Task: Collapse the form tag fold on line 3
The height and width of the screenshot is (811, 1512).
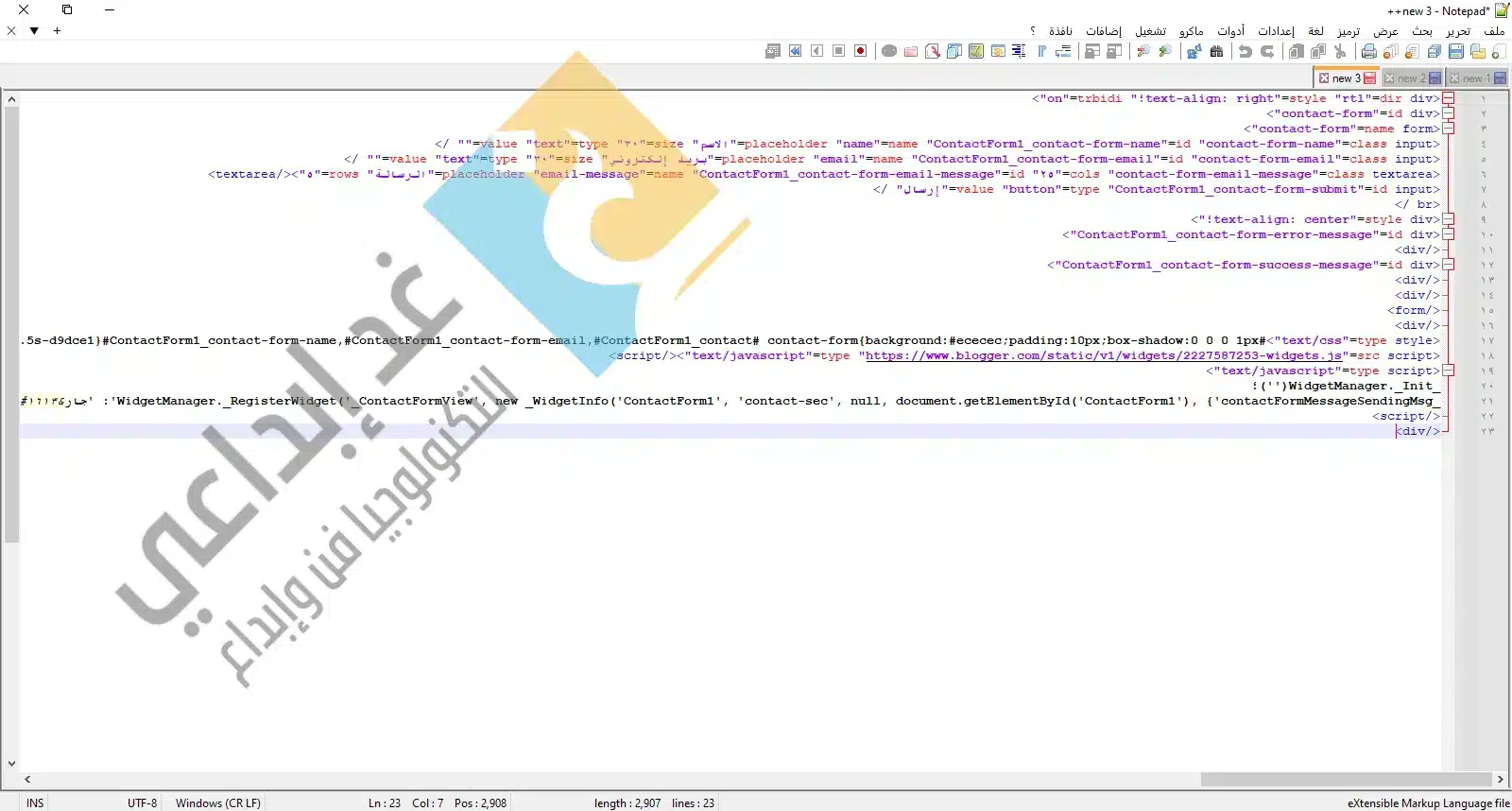Action: 1448,129
